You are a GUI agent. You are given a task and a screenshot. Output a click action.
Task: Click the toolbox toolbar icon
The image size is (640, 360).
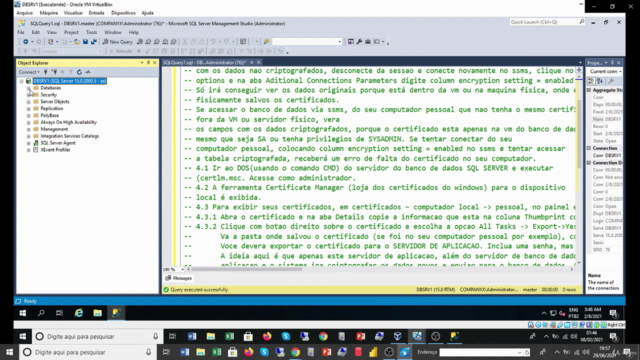click(368, 42)
